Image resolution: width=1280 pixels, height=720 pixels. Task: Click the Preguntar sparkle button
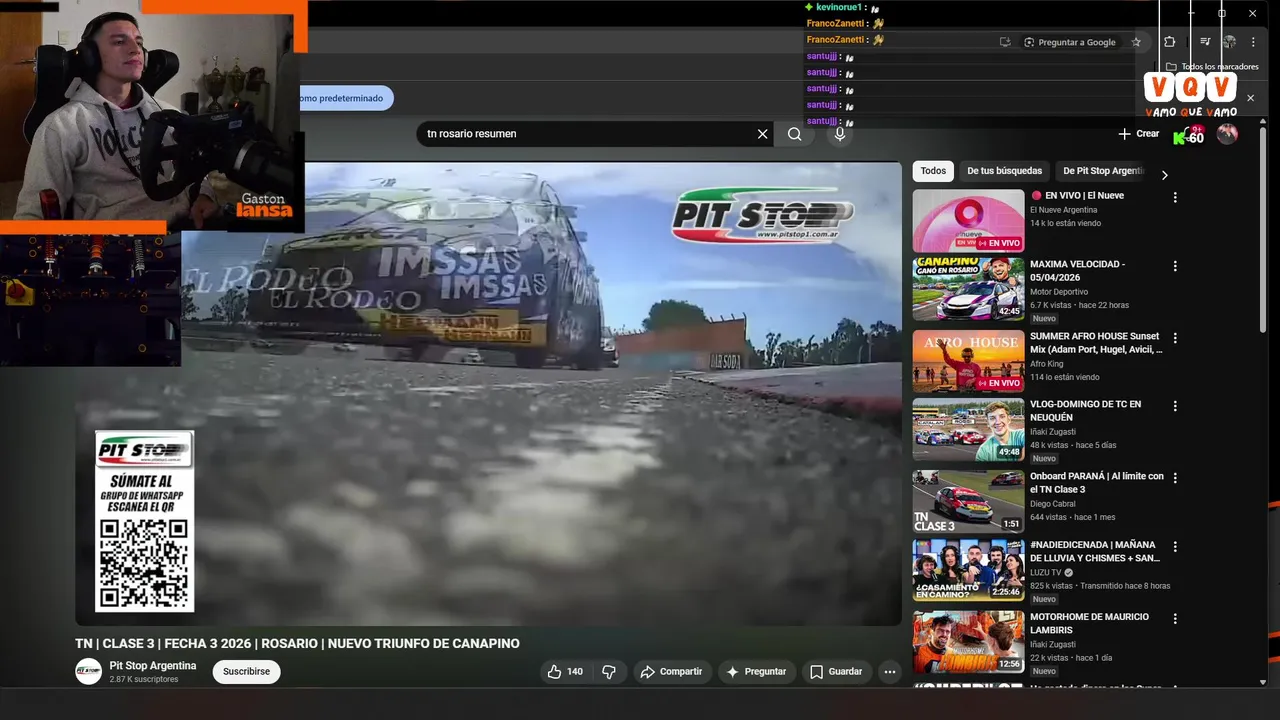point(756,672)
